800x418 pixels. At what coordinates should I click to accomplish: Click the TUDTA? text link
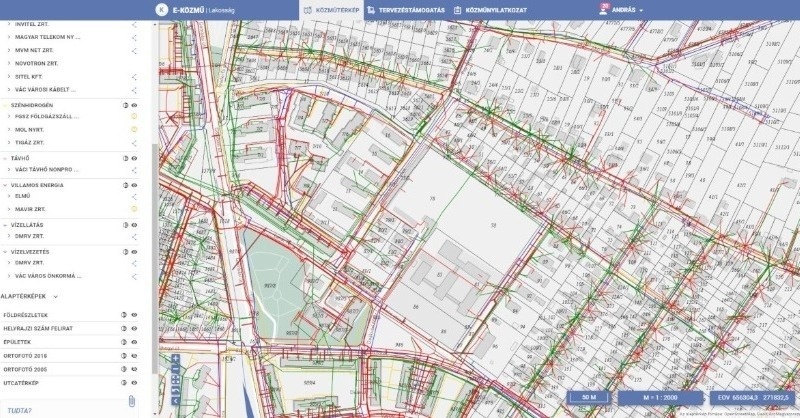pos(17,410)
